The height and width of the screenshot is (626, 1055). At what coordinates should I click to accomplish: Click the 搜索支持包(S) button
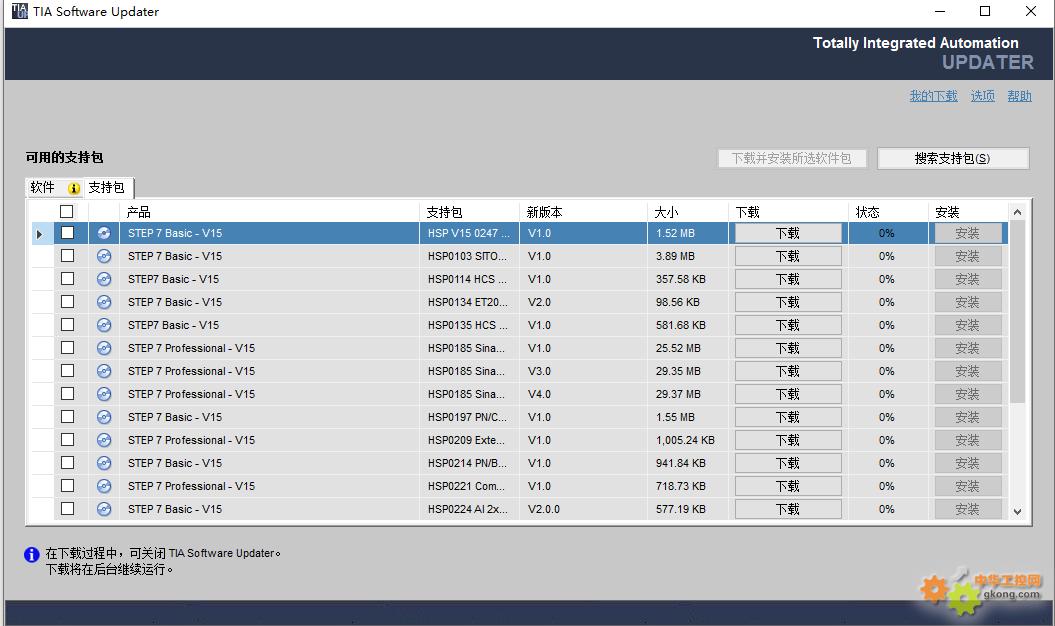953,158
